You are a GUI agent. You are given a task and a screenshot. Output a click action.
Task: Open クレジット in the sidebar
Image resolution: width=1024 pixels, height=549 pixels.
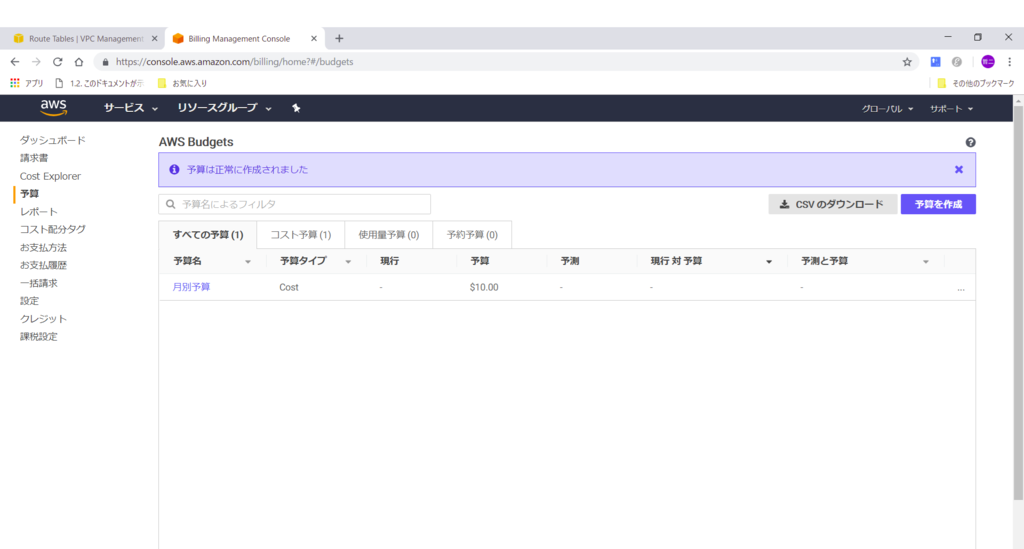click(43, 319)
